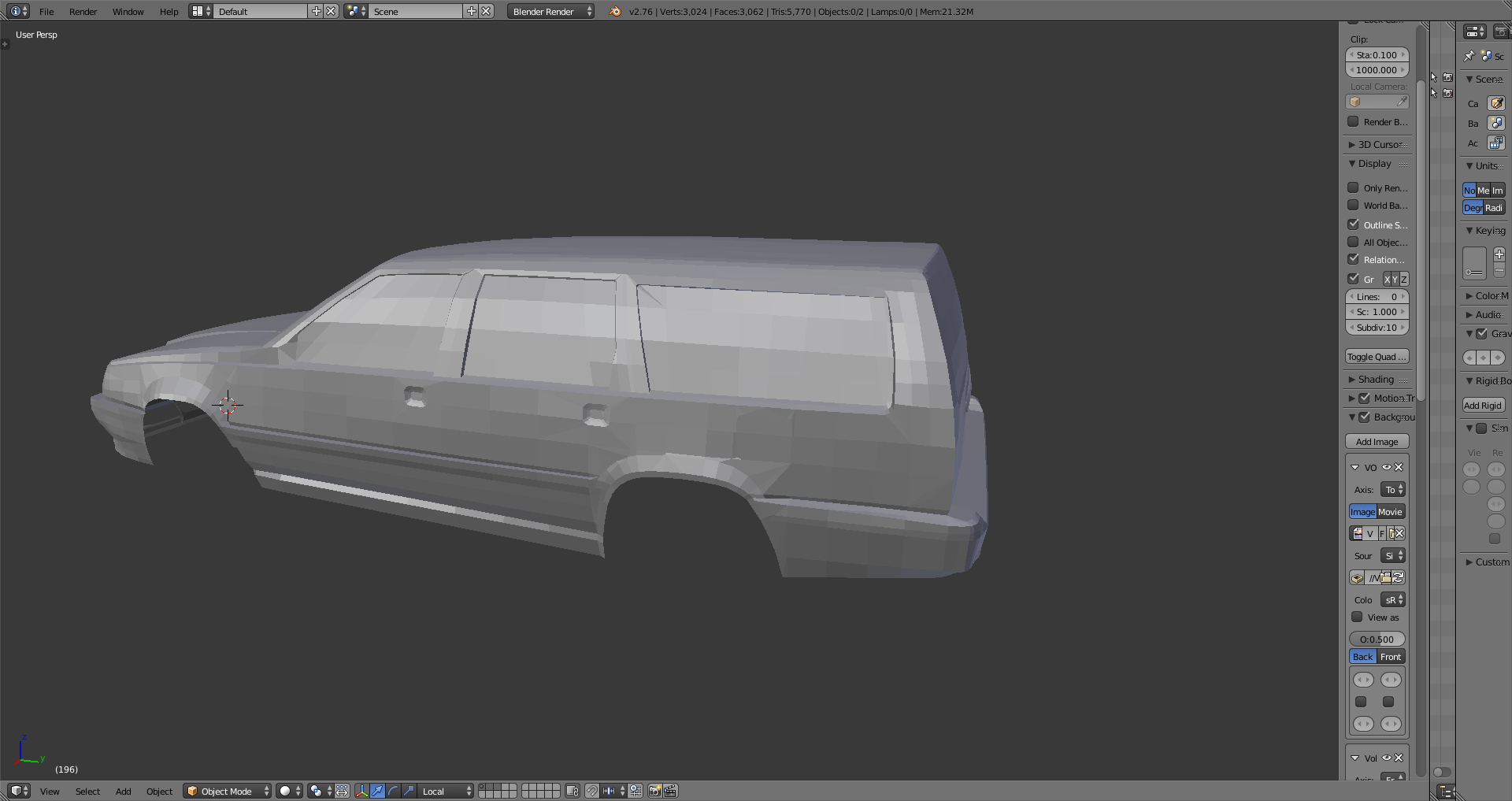Toggle layer lock to scene icon
Viewport: 1512px width, 801px height.
[x=573, y=791]
